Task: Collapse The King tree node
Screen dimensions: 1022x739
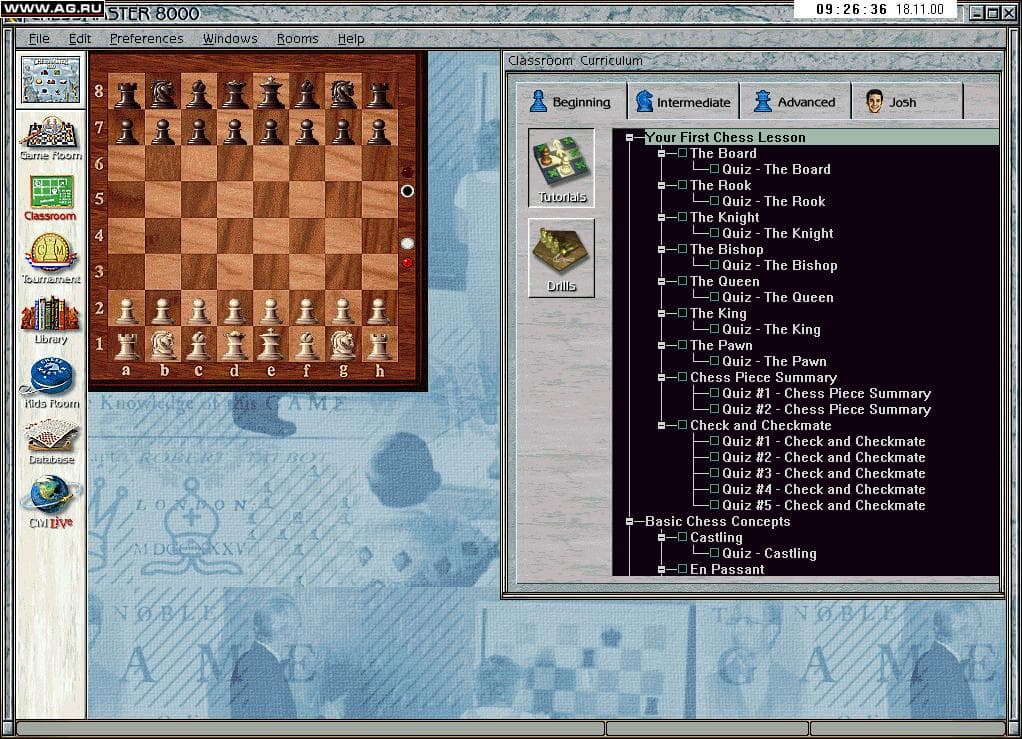Action: [x=662, y=313]
